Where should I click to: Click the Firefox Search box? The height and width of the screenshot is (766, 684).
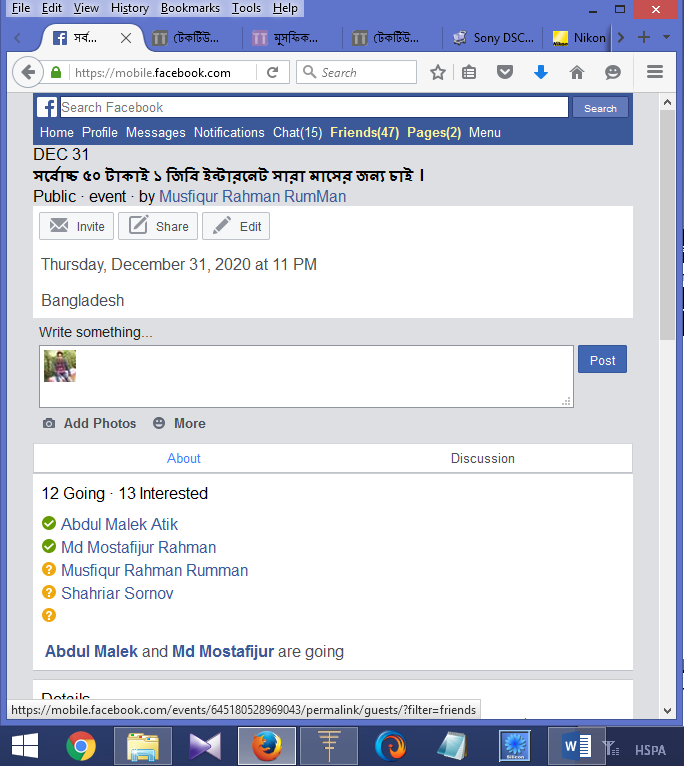[356, 72]
